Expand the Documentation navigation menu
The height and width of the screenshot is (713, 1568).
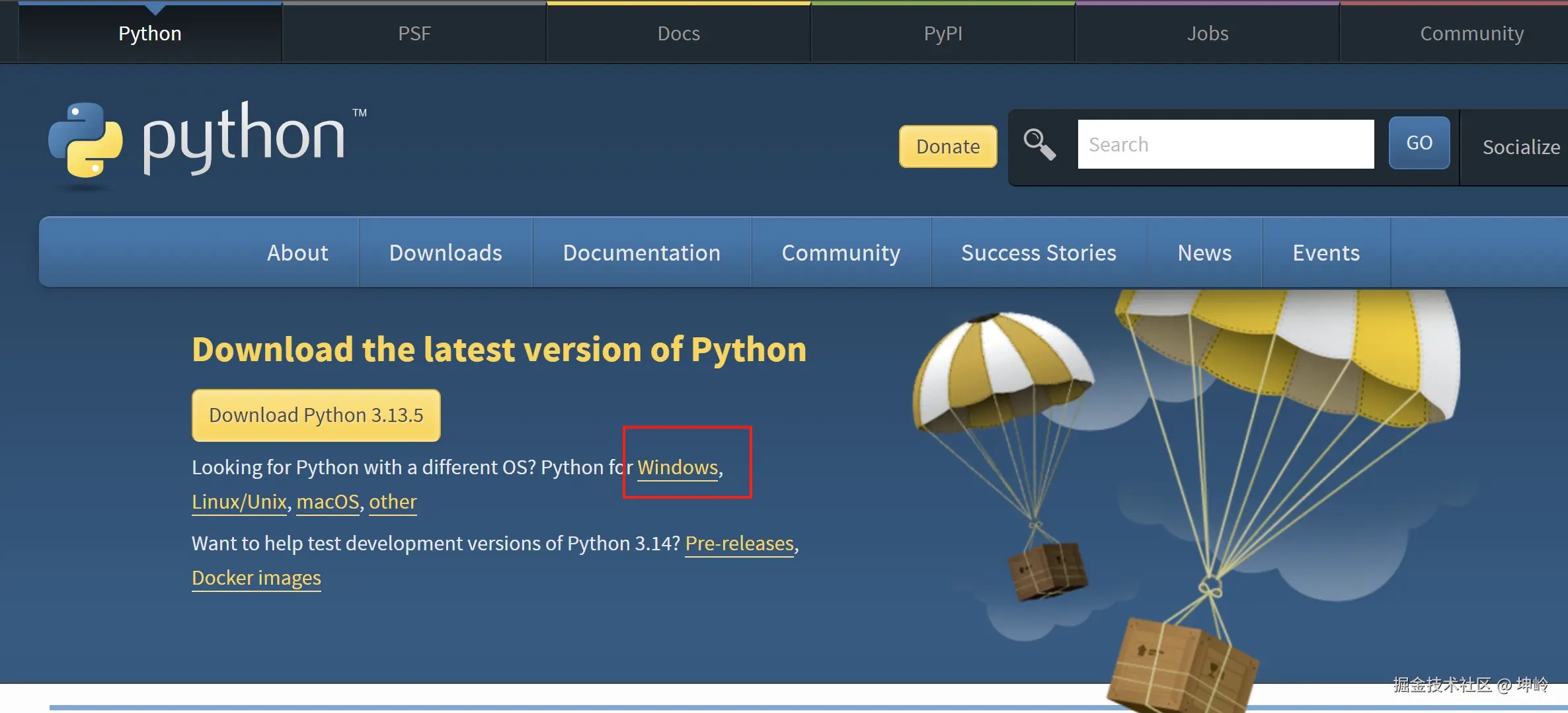[641, 253]
